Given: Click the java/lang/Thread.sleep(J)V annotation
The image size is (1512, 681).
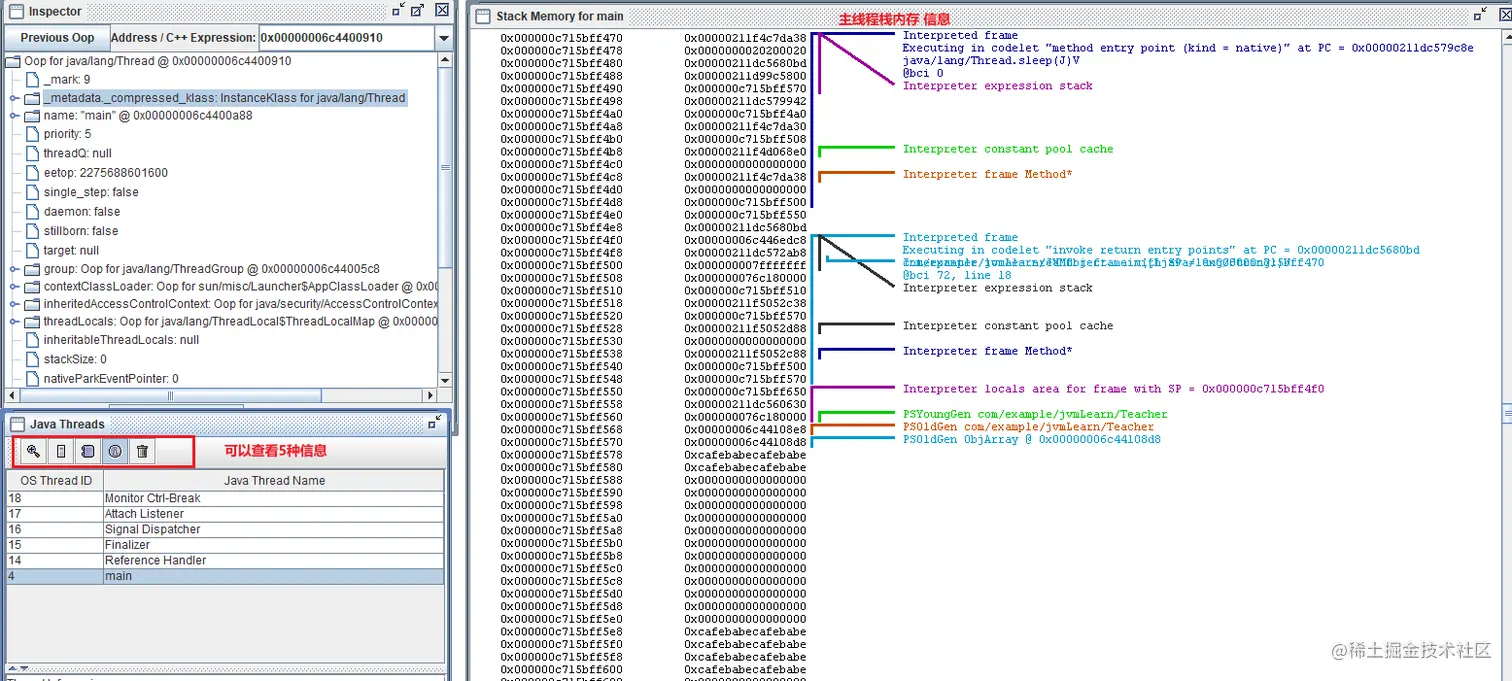Looking at the screenshot, I should (991, 60).
